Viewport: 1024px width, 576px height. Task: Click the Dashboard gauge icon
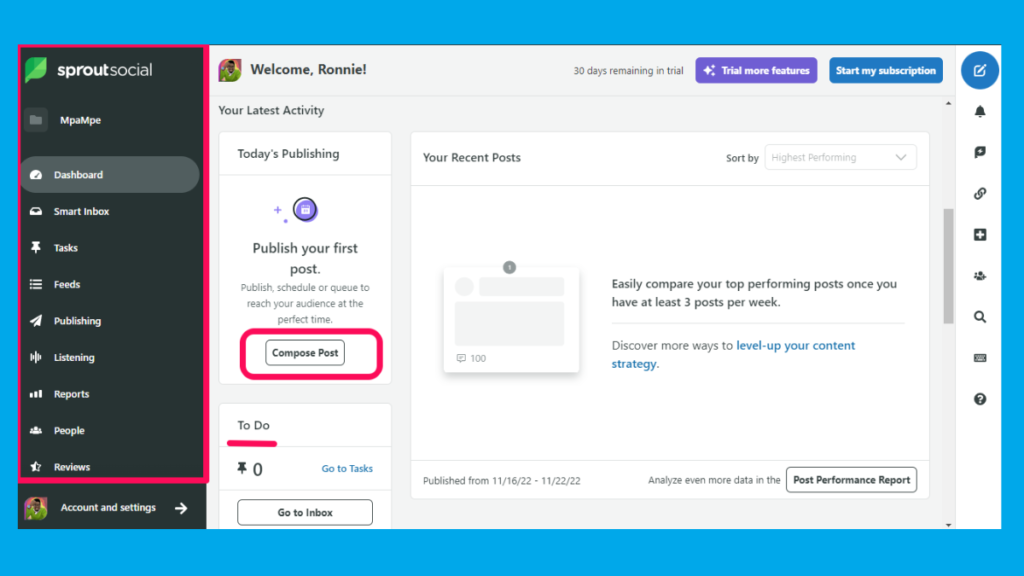pos(36,174)
